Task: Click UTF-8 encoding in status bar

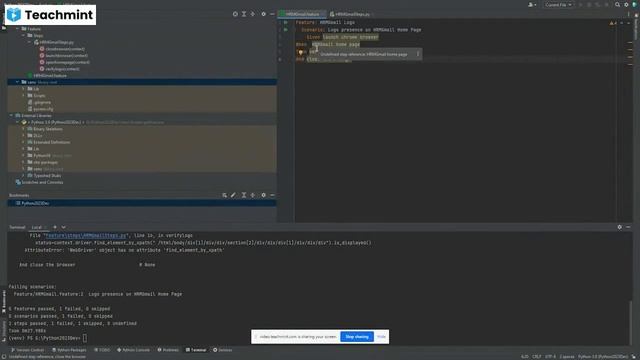Action: tap(550, 357)
